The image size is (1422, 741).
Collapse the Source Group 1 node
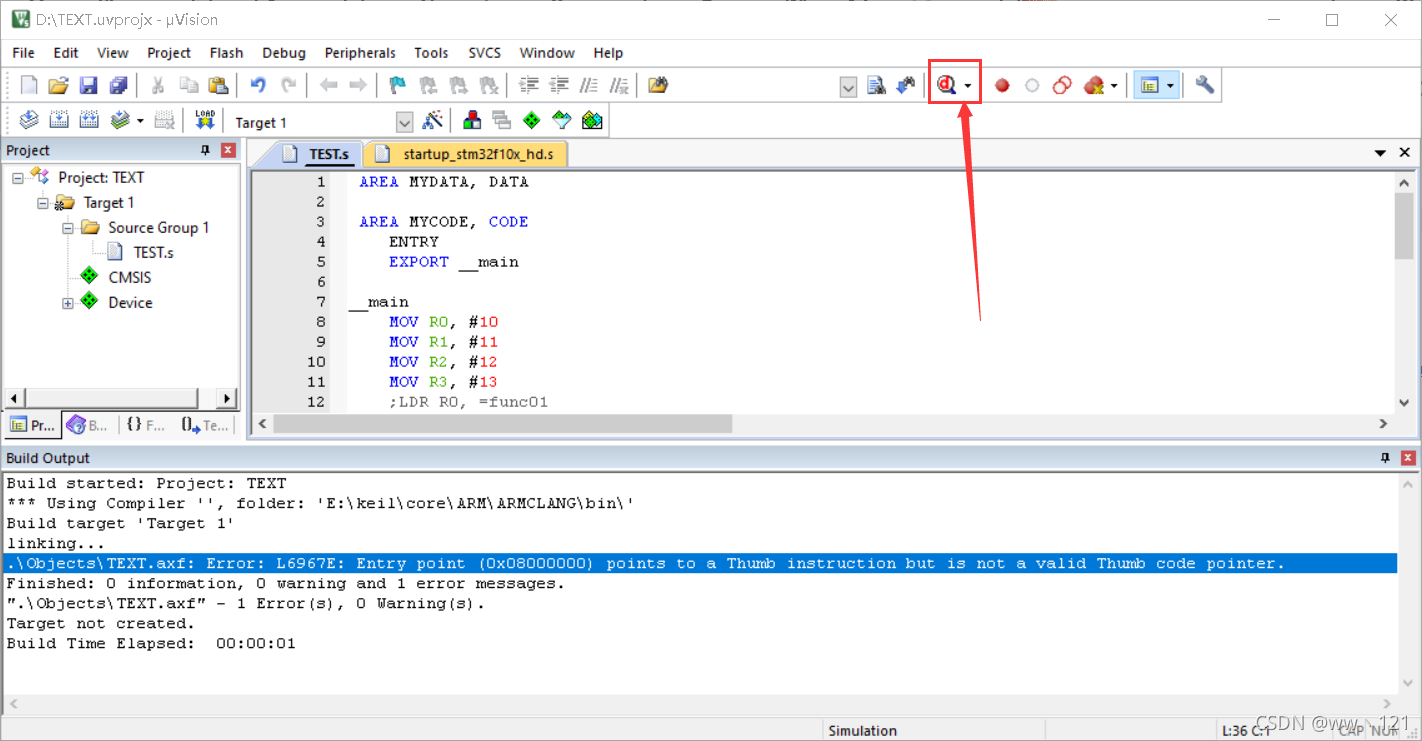68,228
